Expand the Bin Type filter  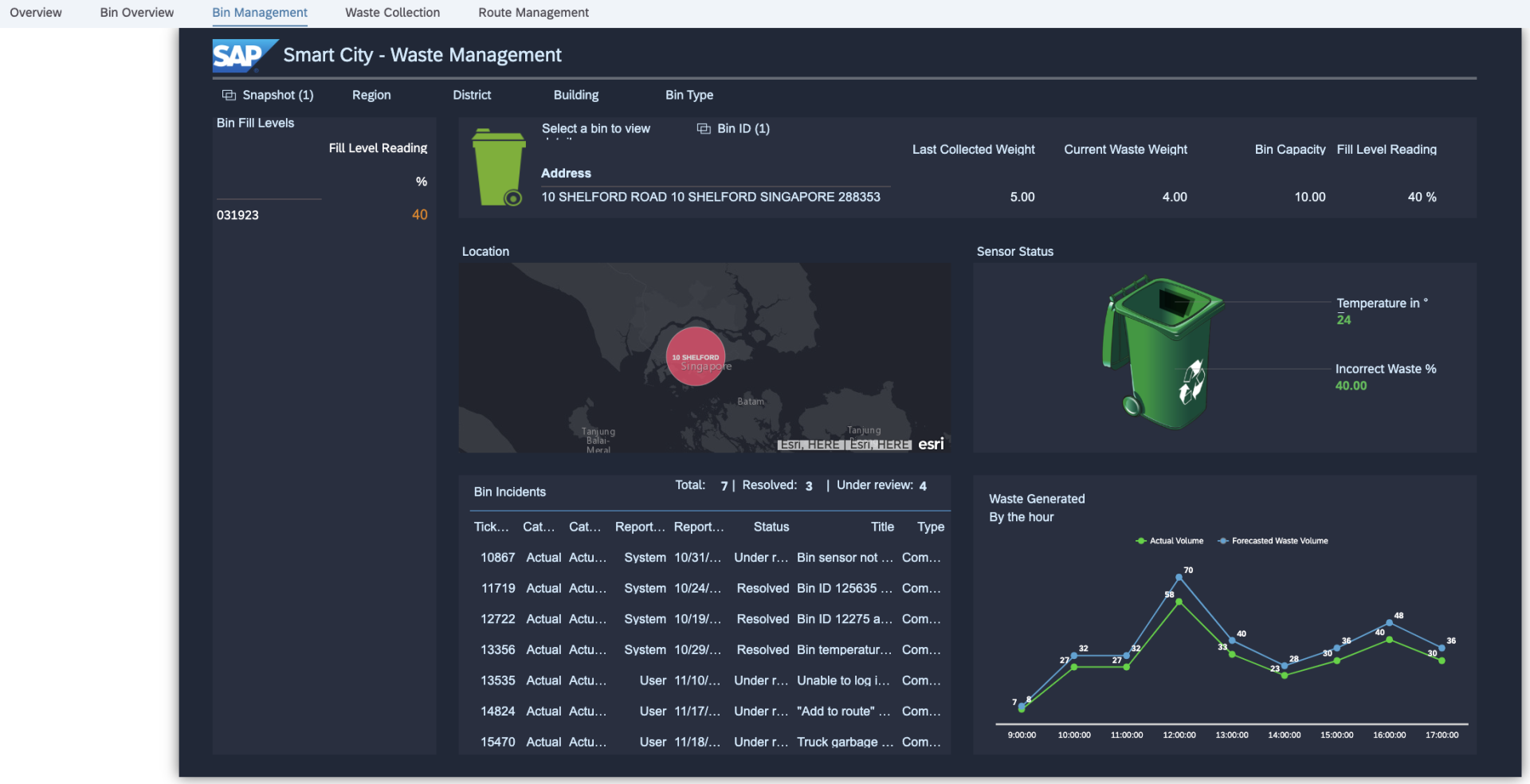coord(689,96)
